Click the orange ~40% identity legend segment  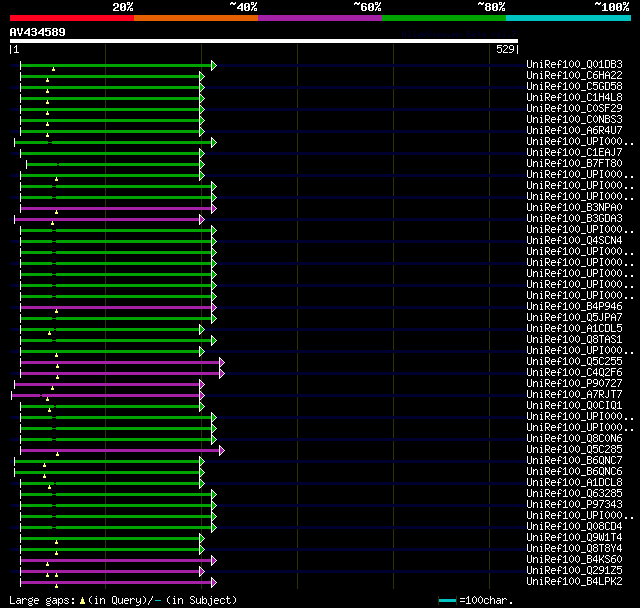tap(196, 18)
